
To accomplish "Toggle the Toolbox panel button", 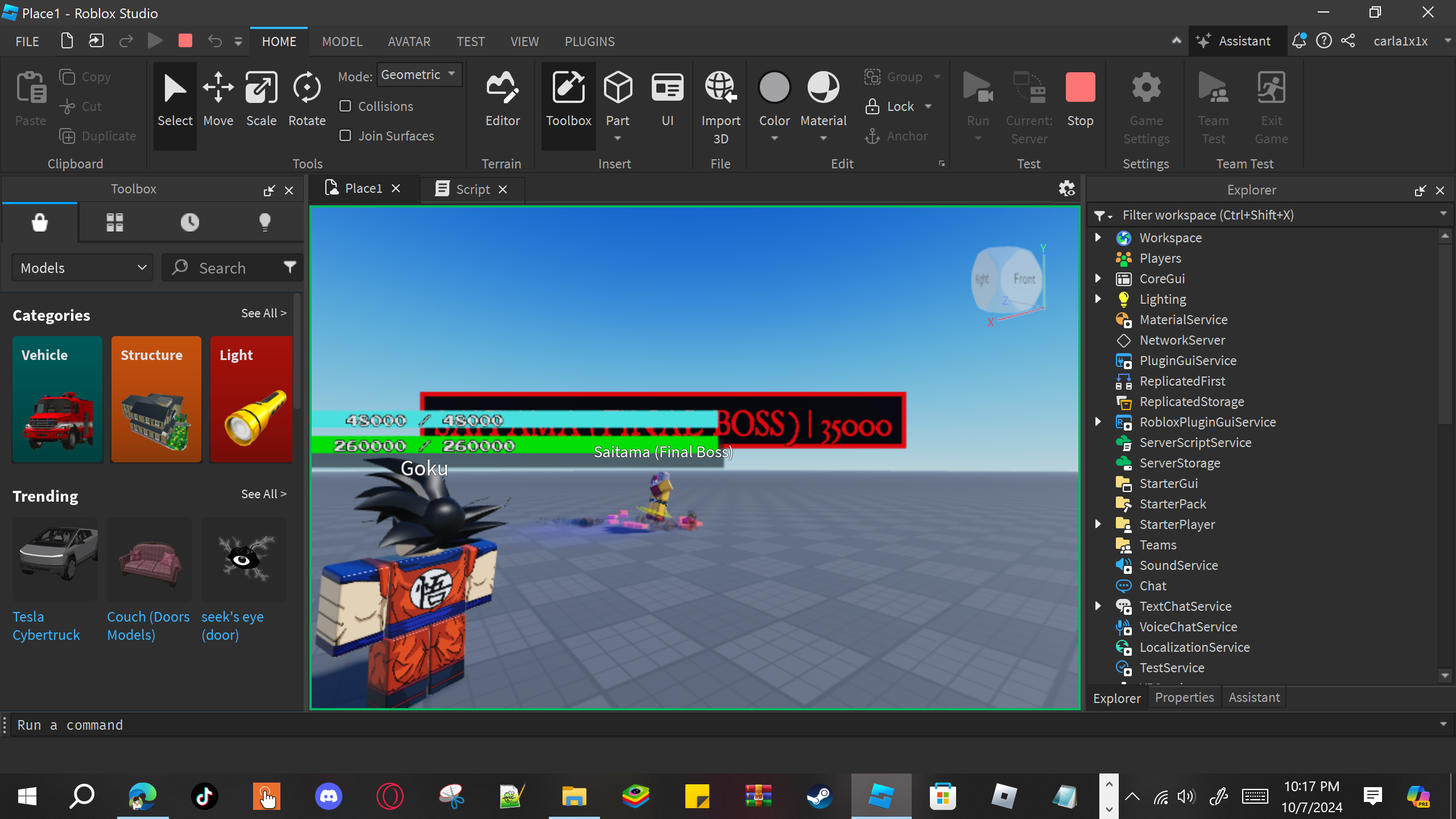I will (568, 100).
